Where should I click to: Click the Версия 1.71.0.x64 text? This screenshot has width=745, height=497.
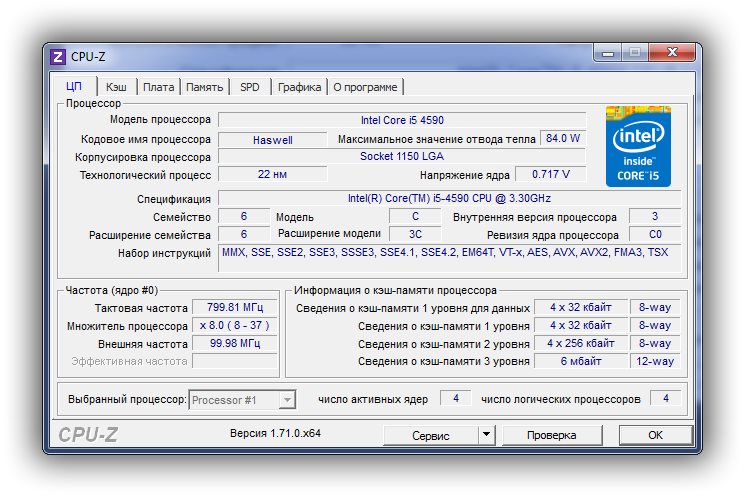(276, 433)
